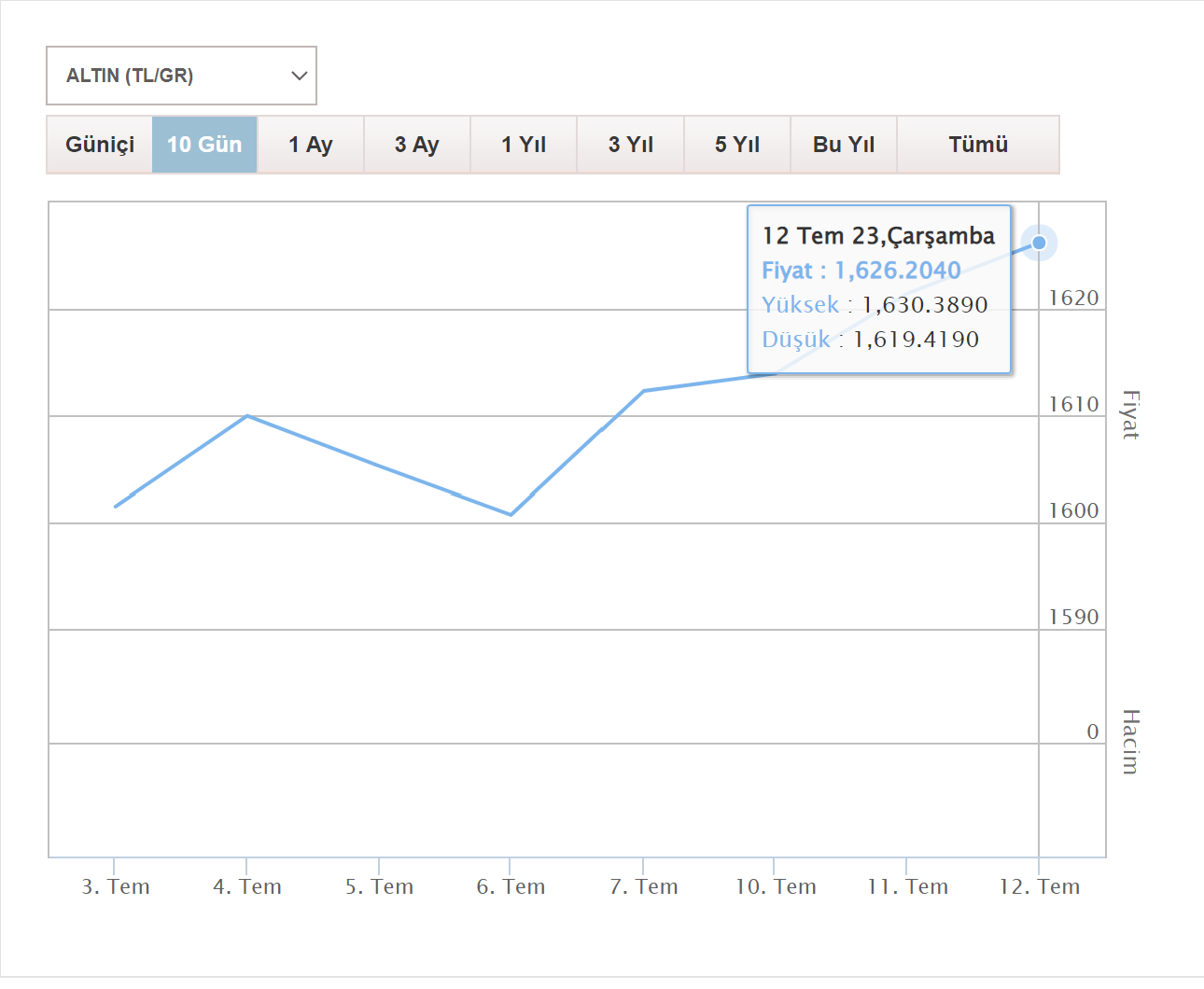Image resolution: width=1204 pixels, height=989 pixels.
Task: Click the line point above 7. Tem
Action: click(644, 391)
